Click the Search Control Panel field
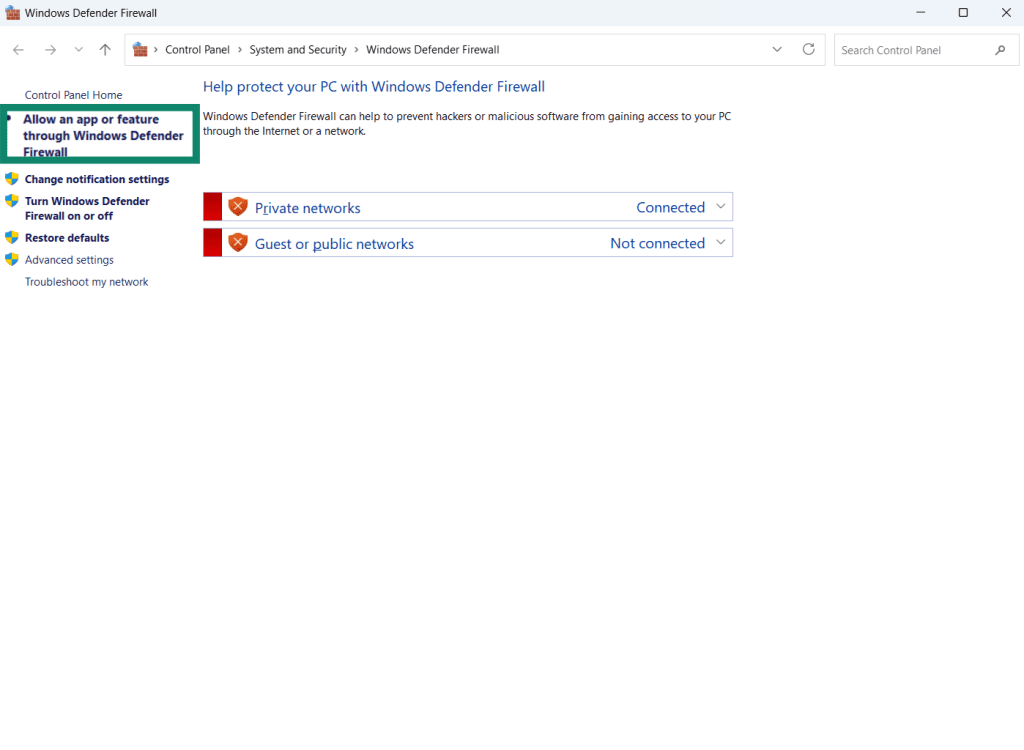The height and width of the screenshot is (750, 1024). coord(926,50)
